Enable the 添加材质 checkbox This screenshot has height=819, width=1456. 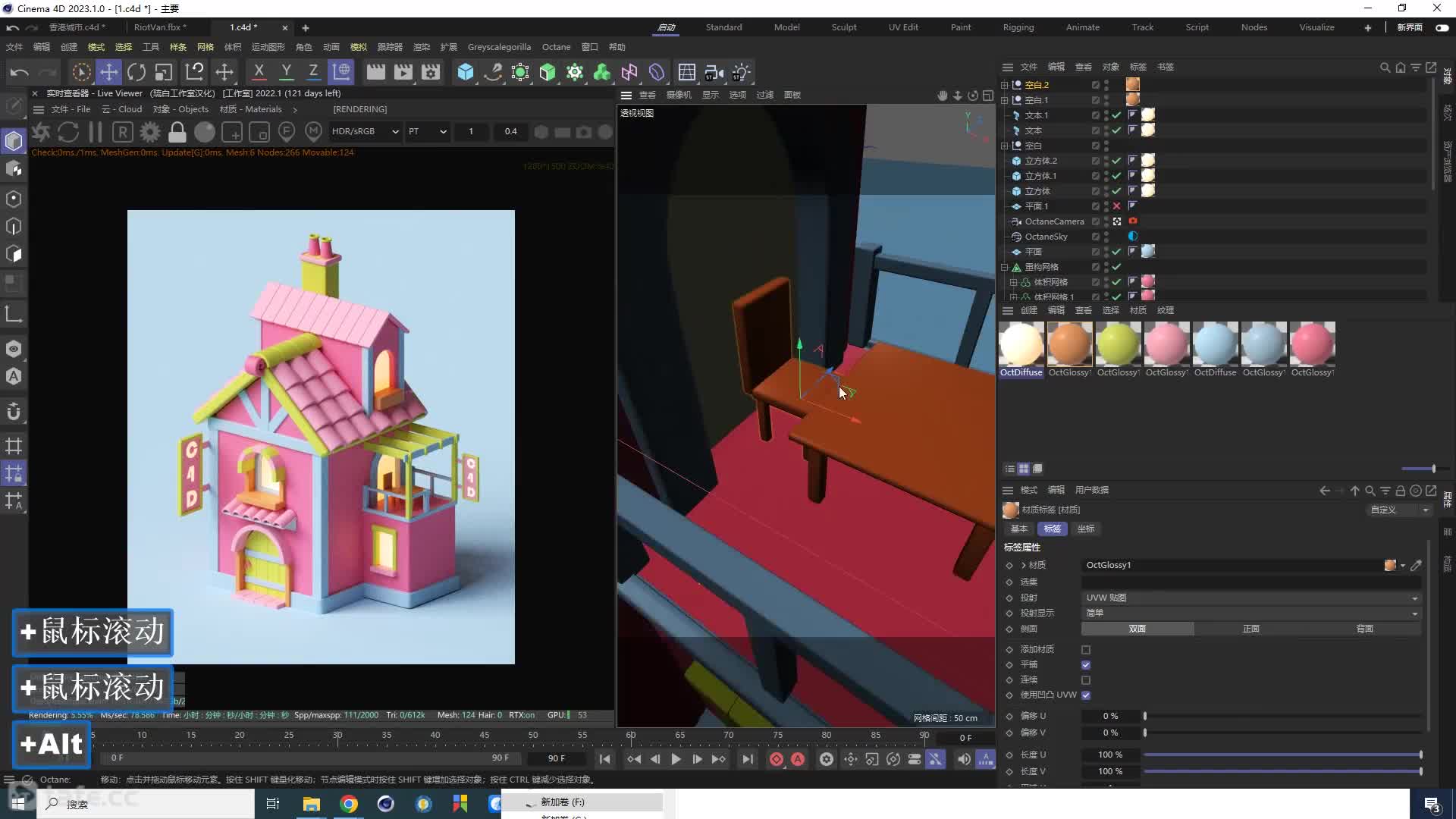[x=1086, y=650]
